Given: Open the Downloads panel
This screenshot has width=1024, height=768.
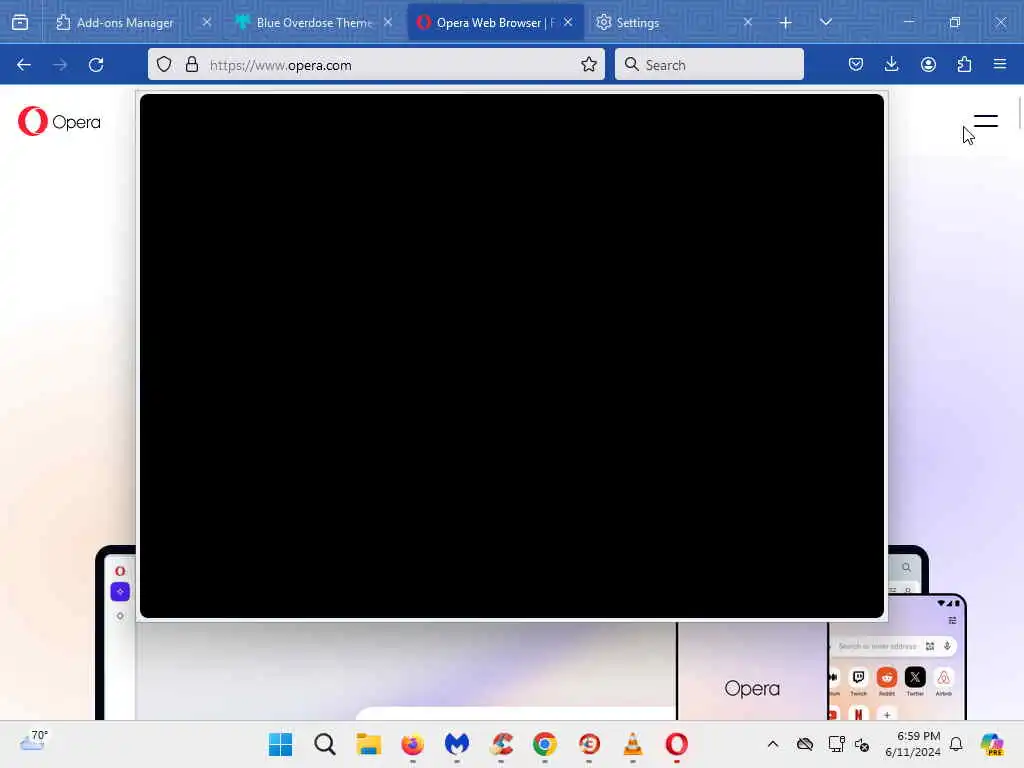Looking at the screenshot, I should 891,64.
